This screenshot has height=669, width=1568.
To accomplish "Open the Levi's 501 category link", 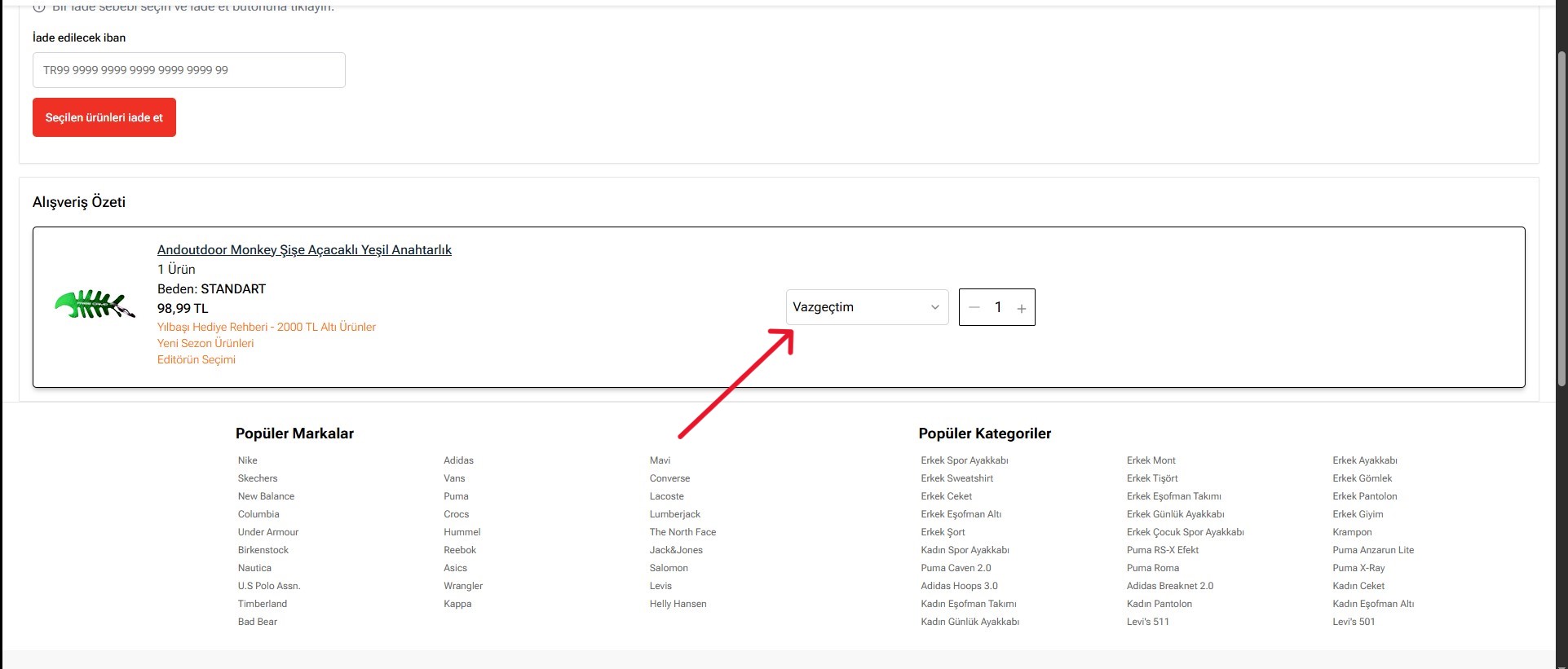I will pyautogui.click(x=1354, y=622).
